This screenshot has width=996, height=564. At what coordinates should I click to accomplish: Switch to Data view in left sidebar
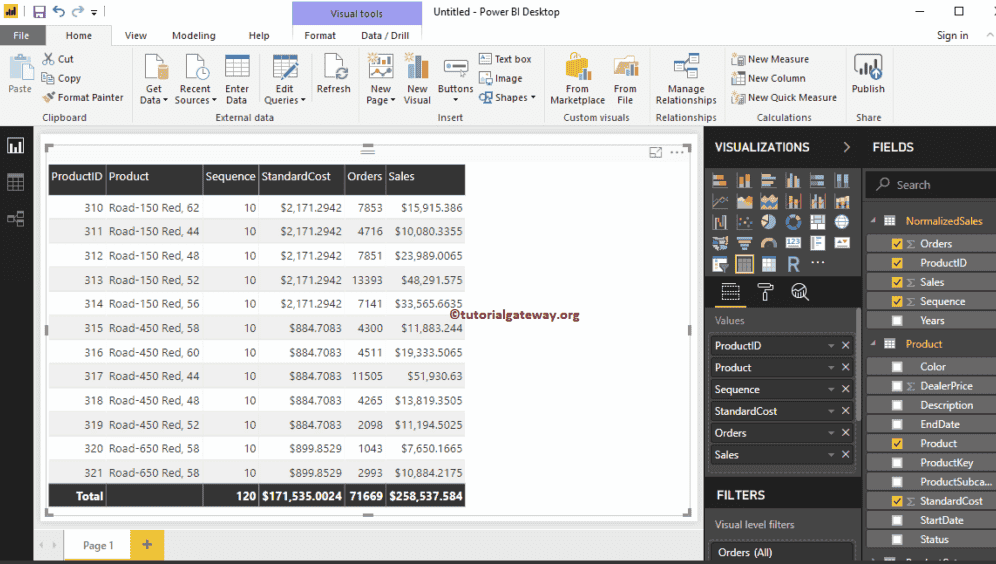(15, 182)
